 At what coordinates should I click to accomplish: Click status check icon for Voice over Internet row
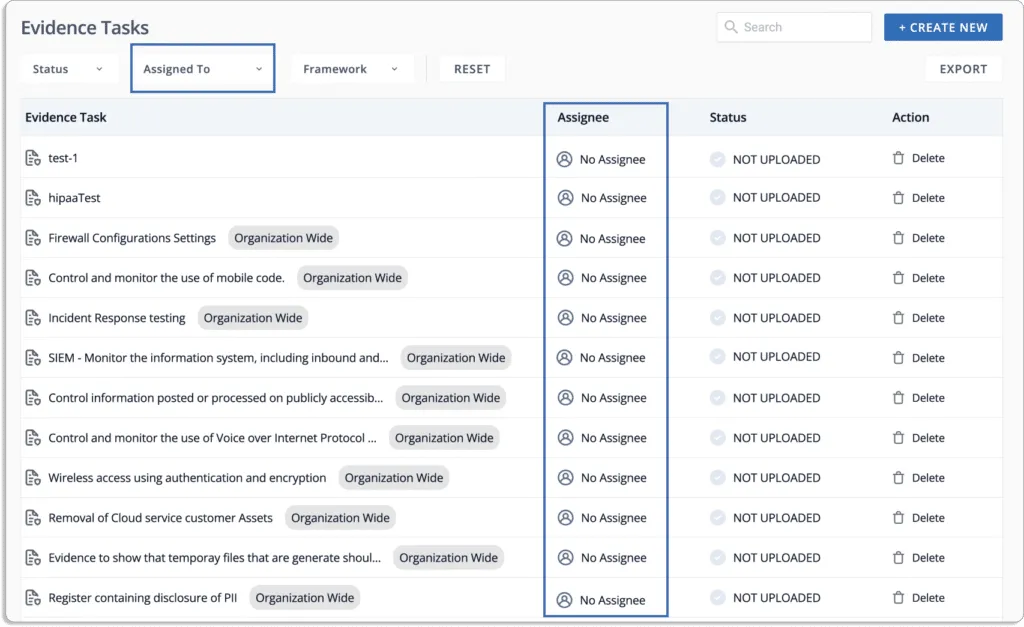tap(718, 438)
